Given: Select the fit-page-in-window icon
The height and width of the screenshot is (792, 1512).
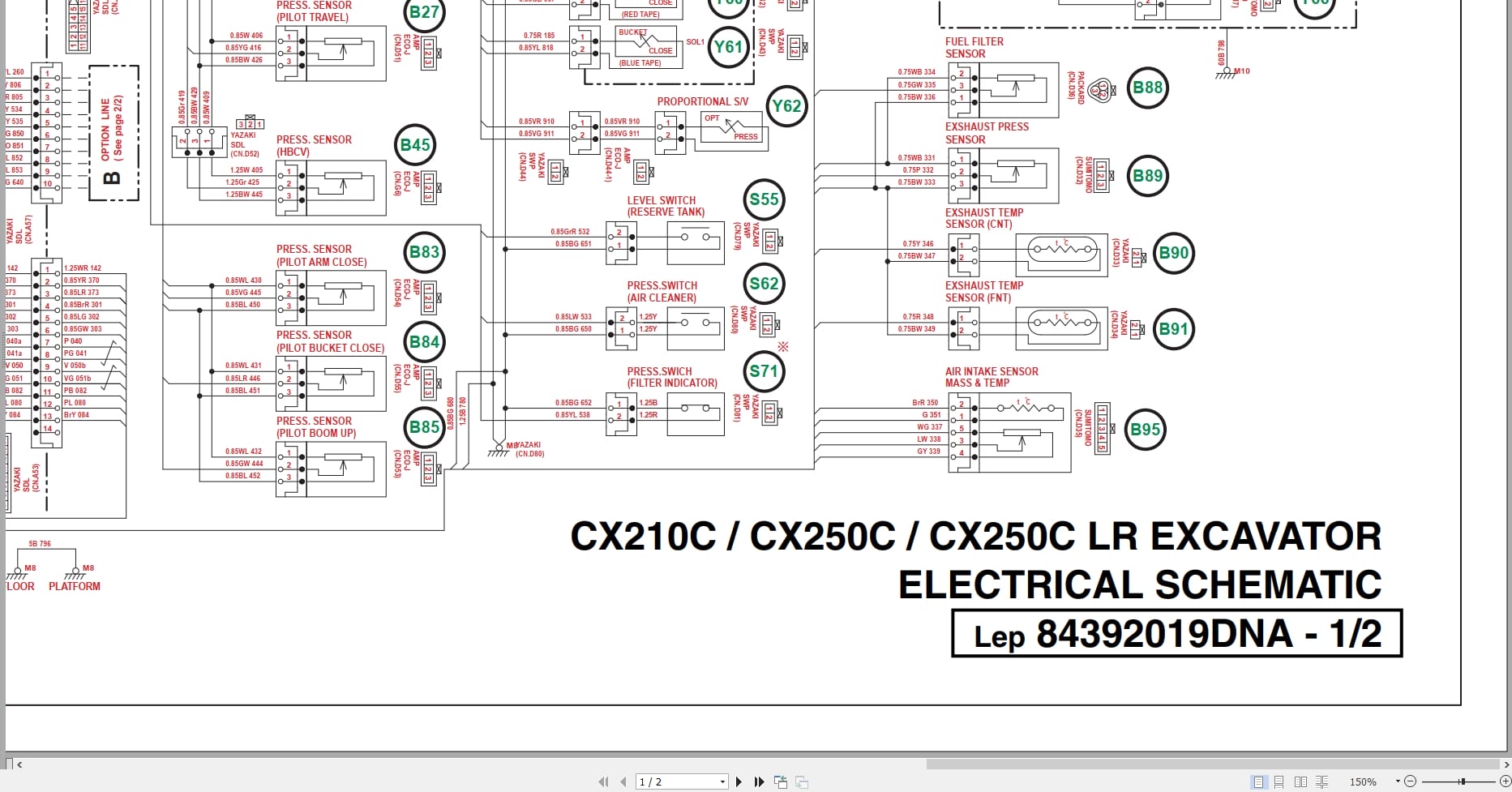Looking at the screenshot, I should pos(782,781).
